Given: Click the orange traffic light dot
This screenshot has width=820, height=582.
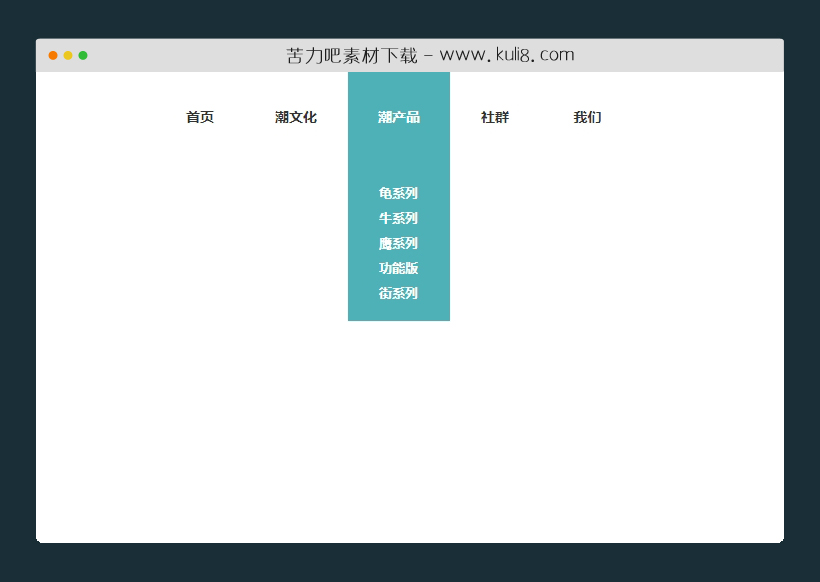Looking at the screenshot, I should coord(52,55).
